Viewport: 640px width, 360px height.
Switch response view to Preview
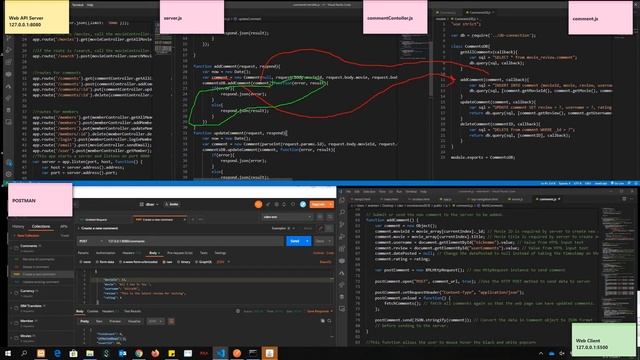115,321
